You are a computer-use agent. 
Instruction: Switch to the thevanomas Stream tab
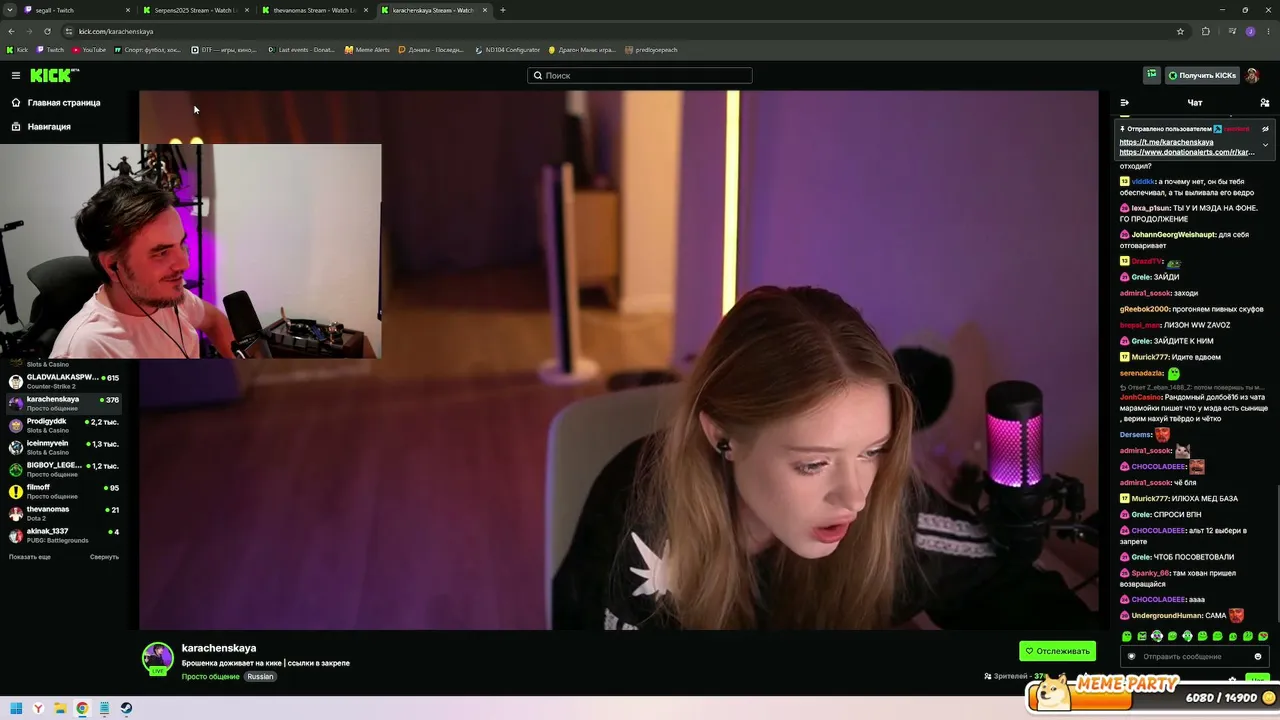(314, 10)
